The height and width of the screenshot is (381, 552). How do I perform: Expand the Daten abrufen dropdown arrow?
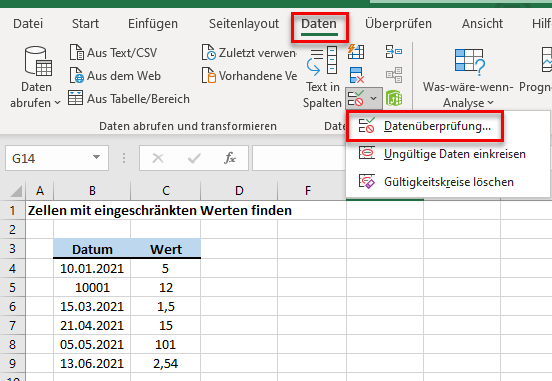[57, 103]
